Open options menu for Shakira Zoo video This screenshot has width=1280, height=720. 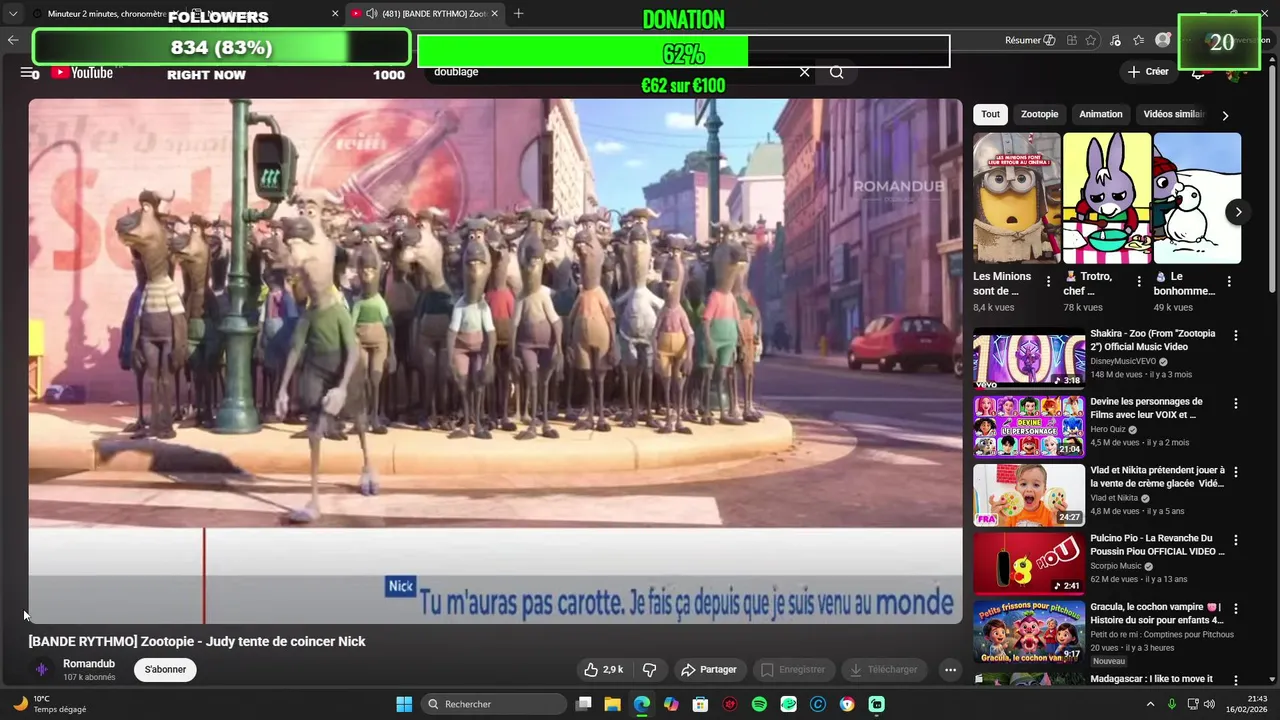(1236, 336)
